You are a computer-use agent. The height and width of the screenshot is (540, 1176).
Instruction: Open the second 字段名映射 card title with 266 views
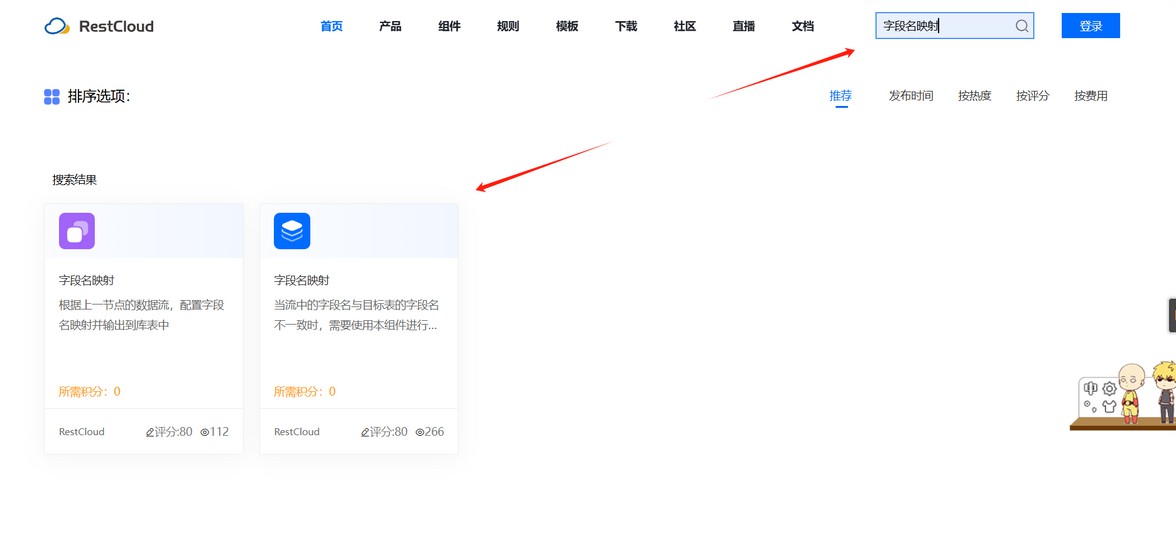[302, 280]
